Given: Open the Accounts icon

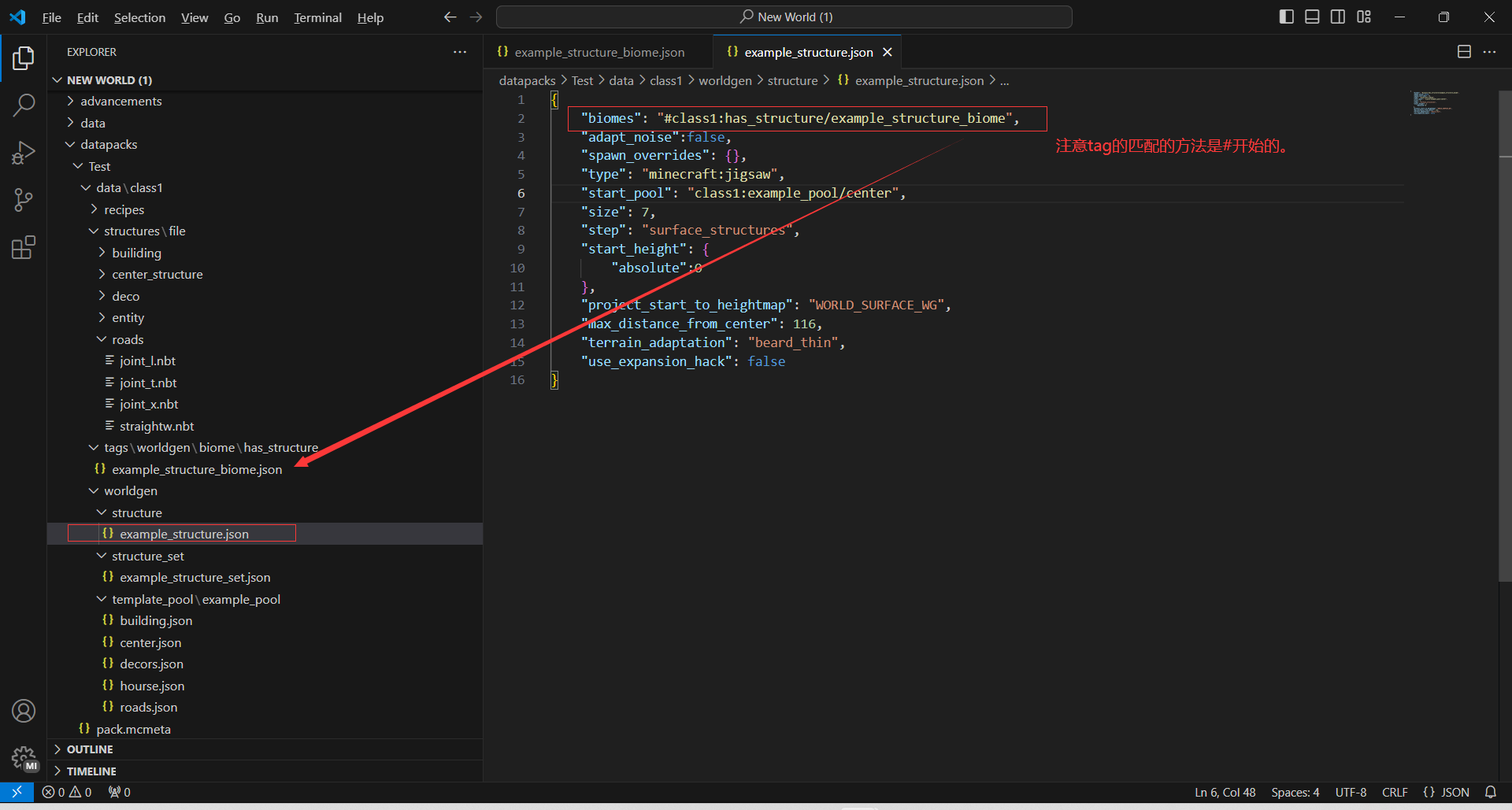Looking at the screenshot, I should point(24,711).
